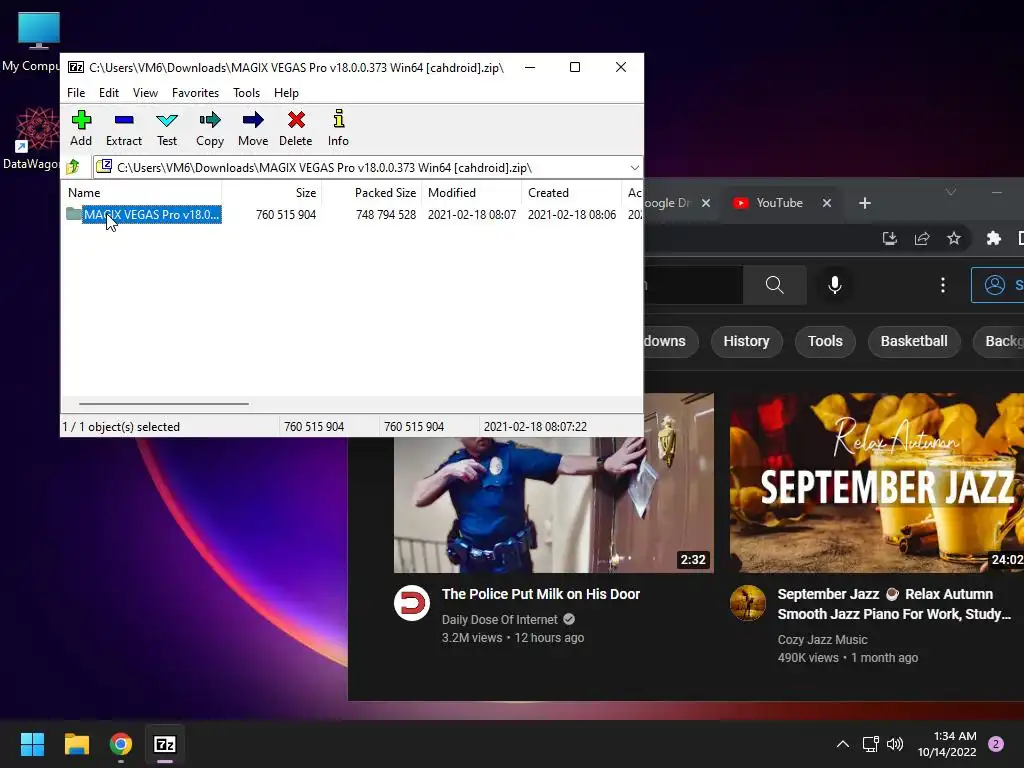Click the volume speaker tray icon
1024x768 pixels.
click(x=895, y=744)
